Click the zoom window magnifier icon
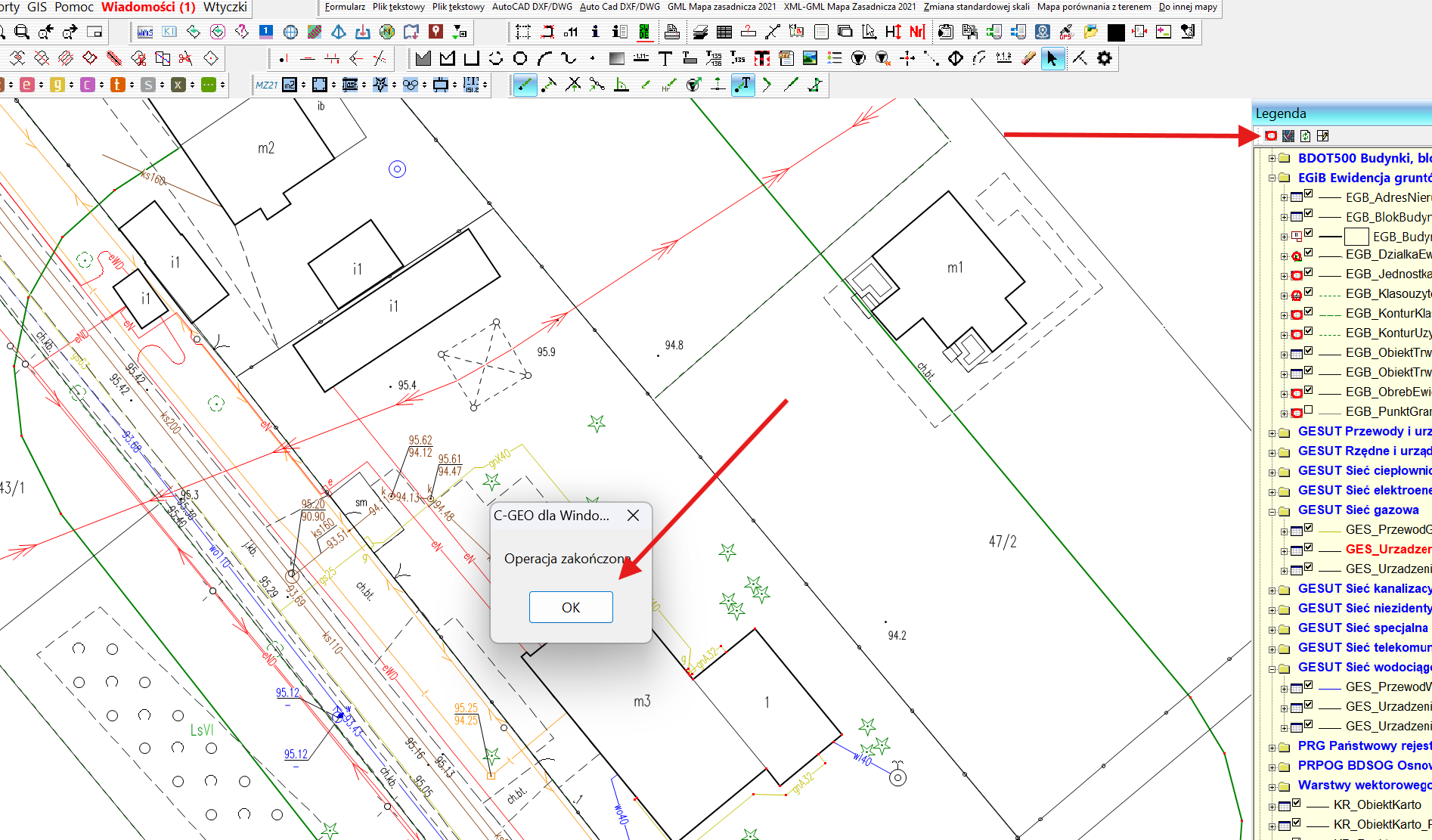Screen dimensions: 1432x840 (22, 32)
